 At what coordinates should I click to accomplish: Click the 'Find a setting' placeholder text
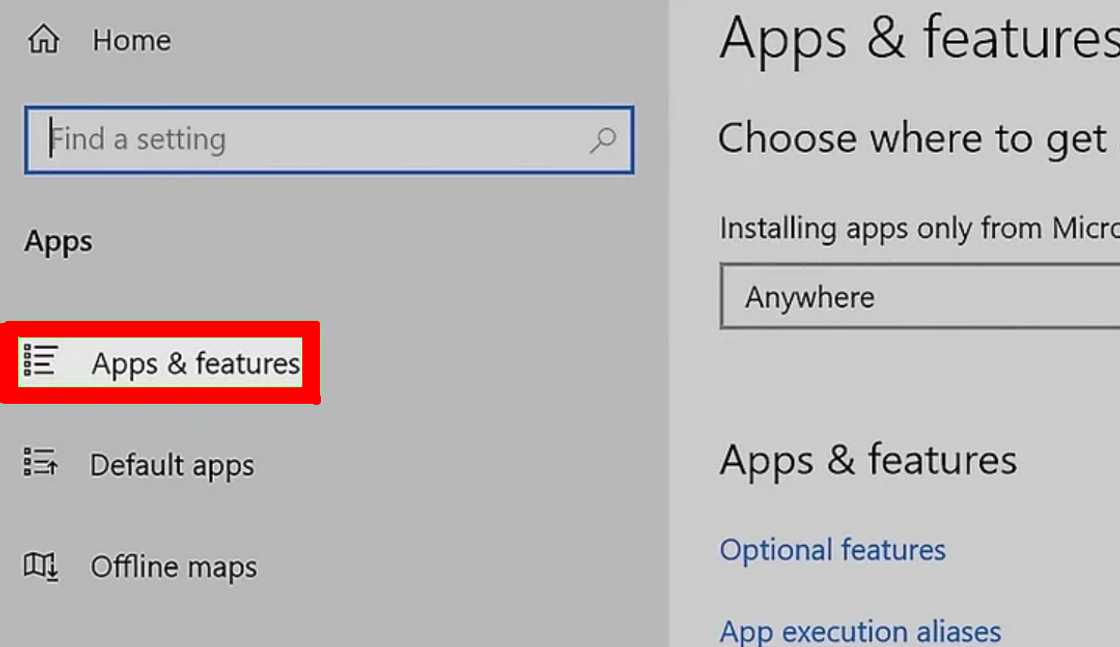pos(139,139)
